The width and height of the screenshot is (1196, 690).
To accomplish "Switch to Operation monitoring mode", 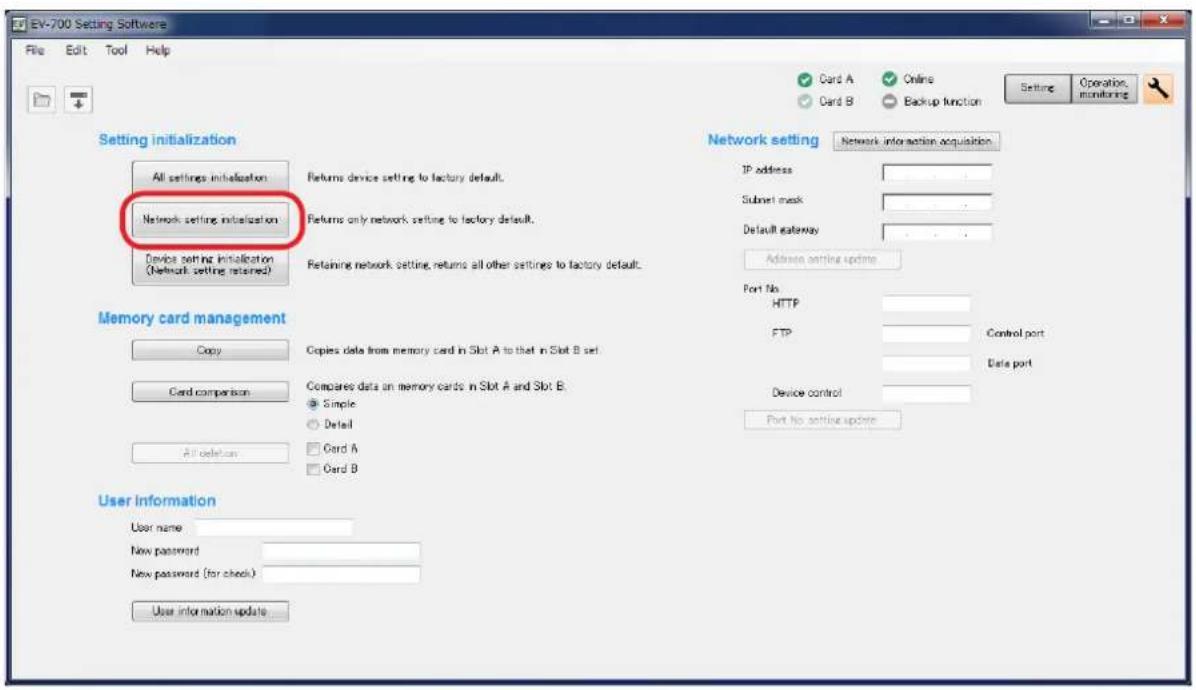I will [1104, 88].
